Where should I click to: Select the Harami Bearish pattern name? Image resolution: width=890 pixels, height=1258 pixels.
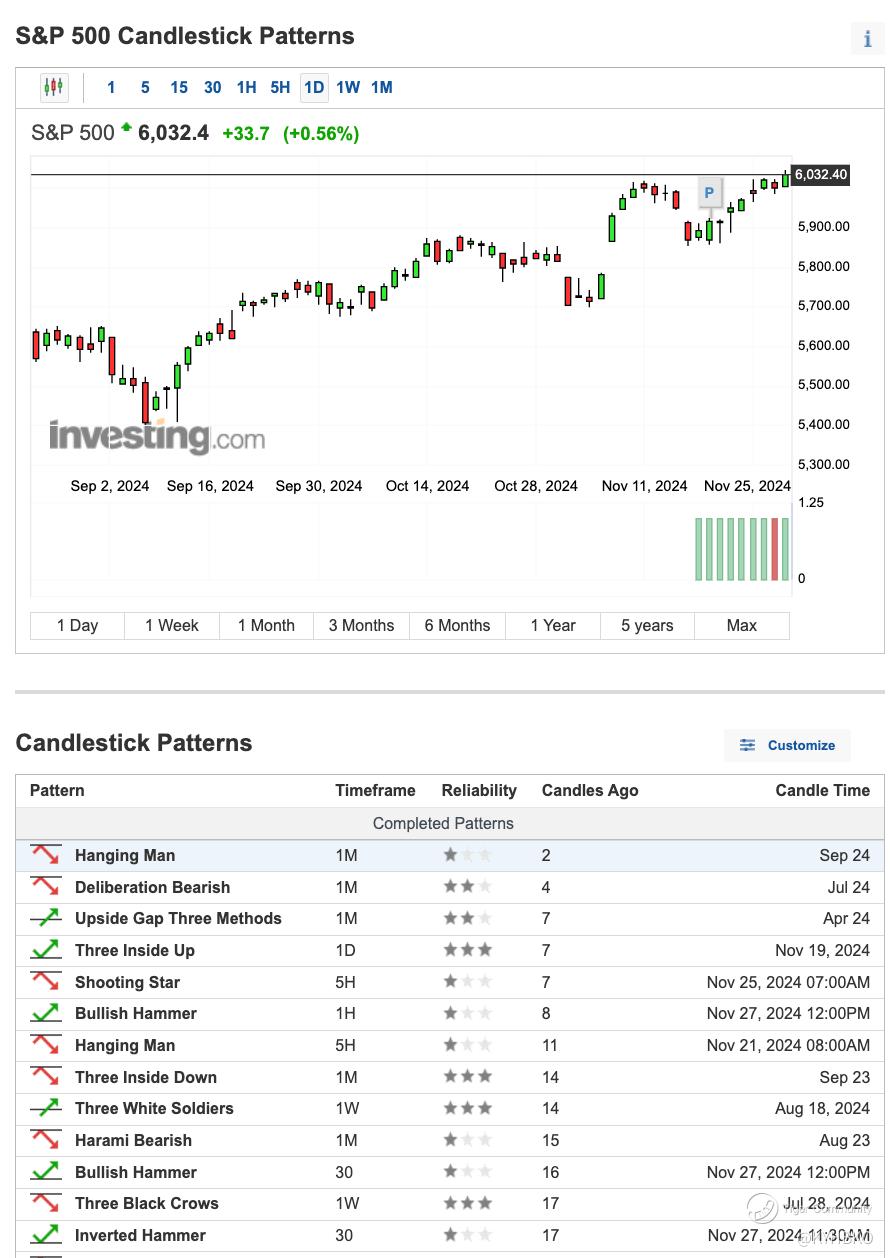(x=133, y=1140)
